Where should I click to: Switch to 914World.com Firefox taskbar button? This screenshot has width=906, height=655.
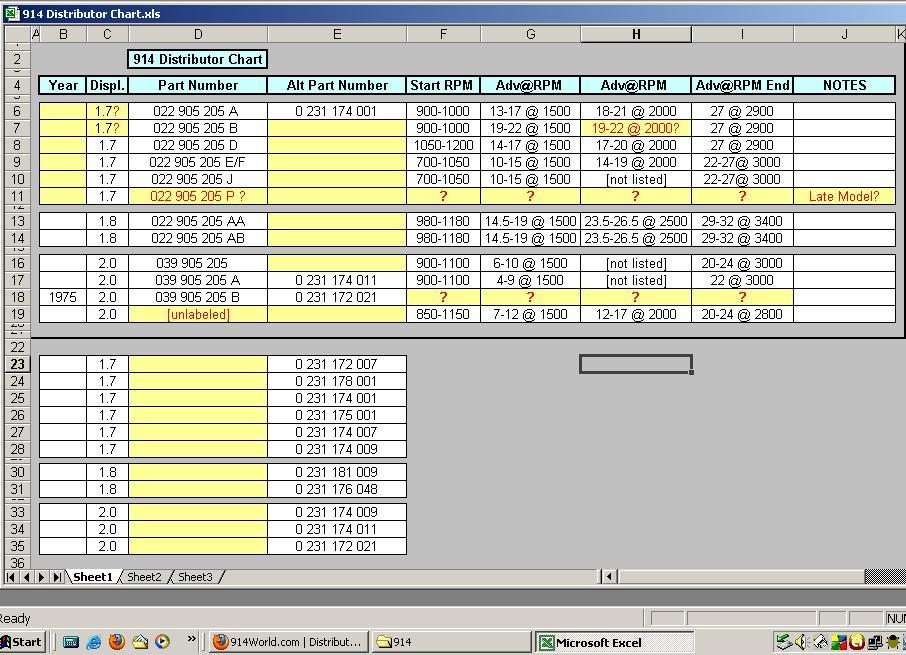coord(287,642)
